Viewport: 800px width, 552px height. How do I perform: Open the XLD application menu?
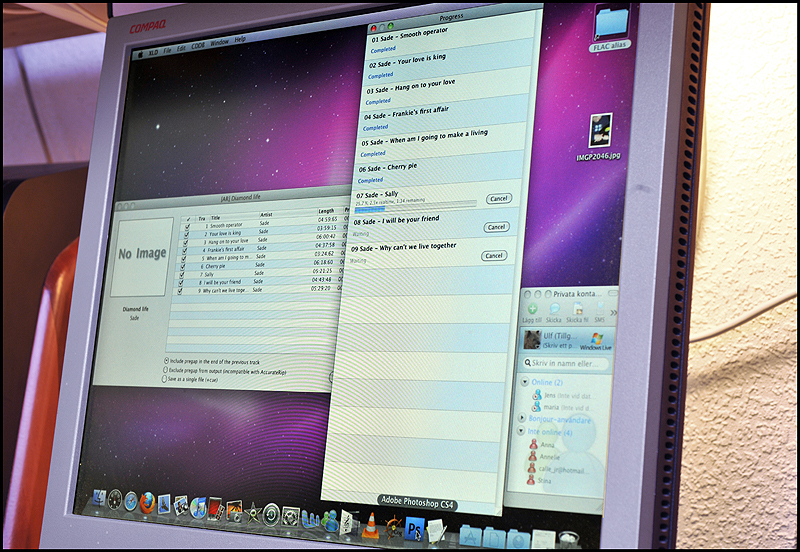click(153, 53)
